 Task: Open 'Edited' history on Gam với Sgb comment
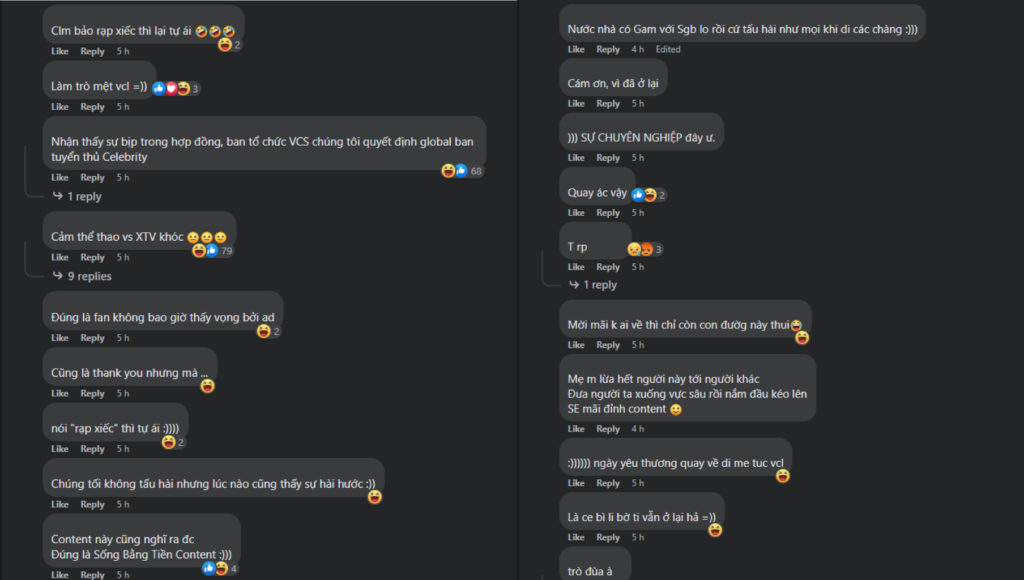[x=668, y=50]
